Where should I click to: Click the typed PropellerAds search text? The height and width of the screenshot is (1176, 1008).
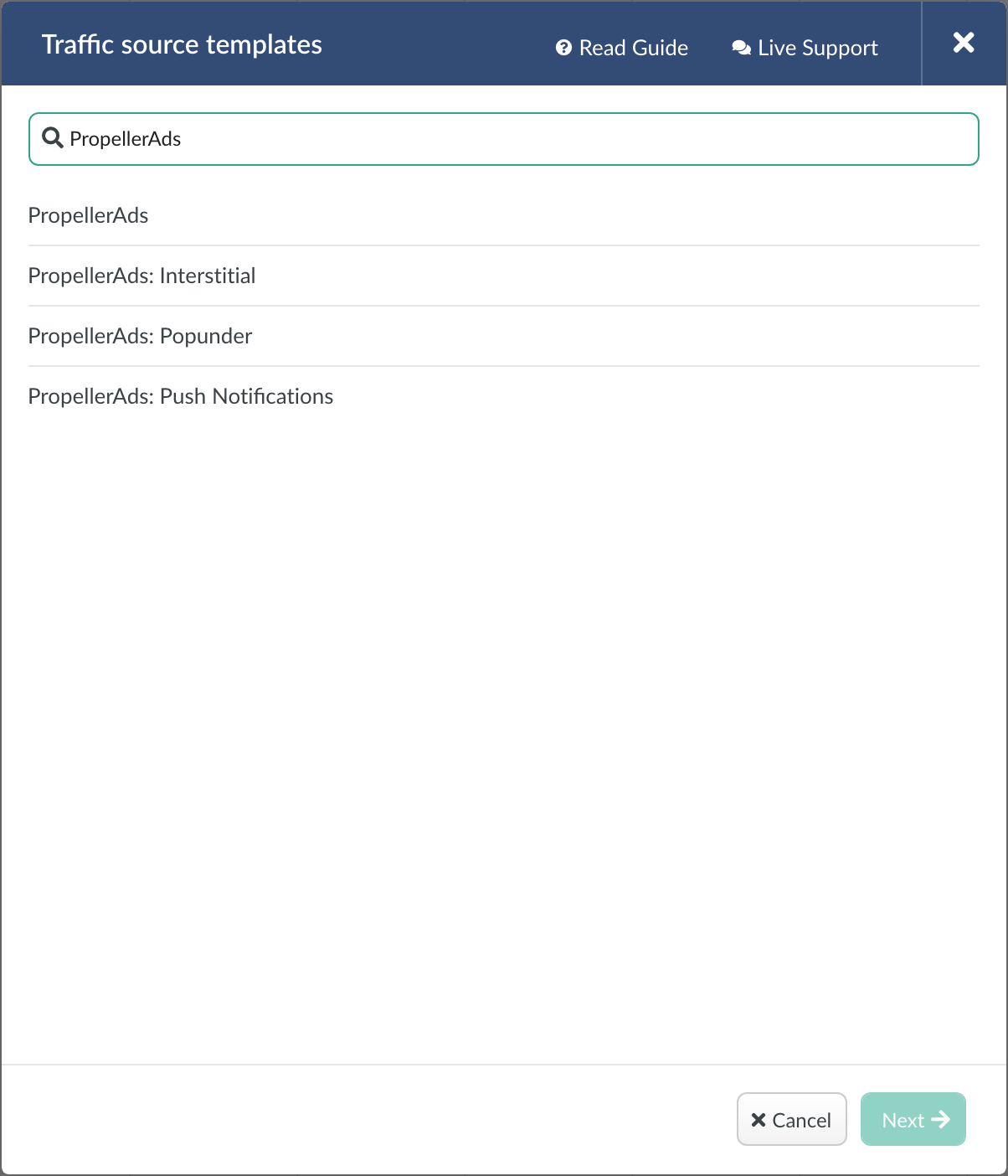(126, 139)
